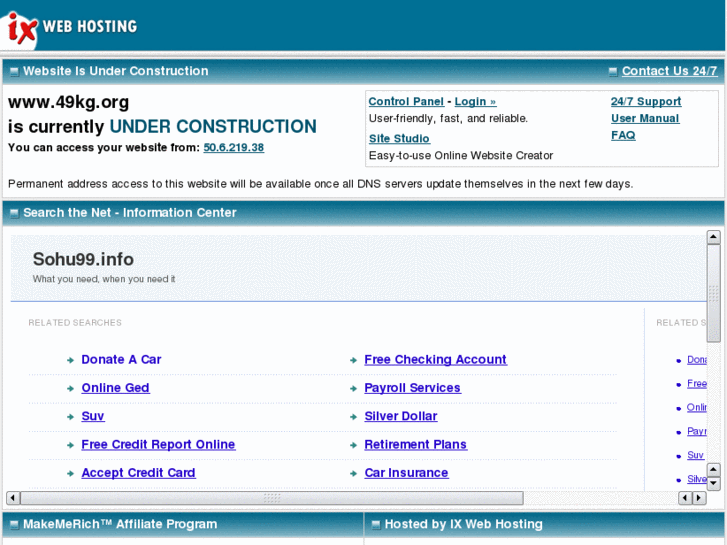This screenshot has width=727, height=545.
Task: Open the Accept Credit Card link
Action: point(138,473)
